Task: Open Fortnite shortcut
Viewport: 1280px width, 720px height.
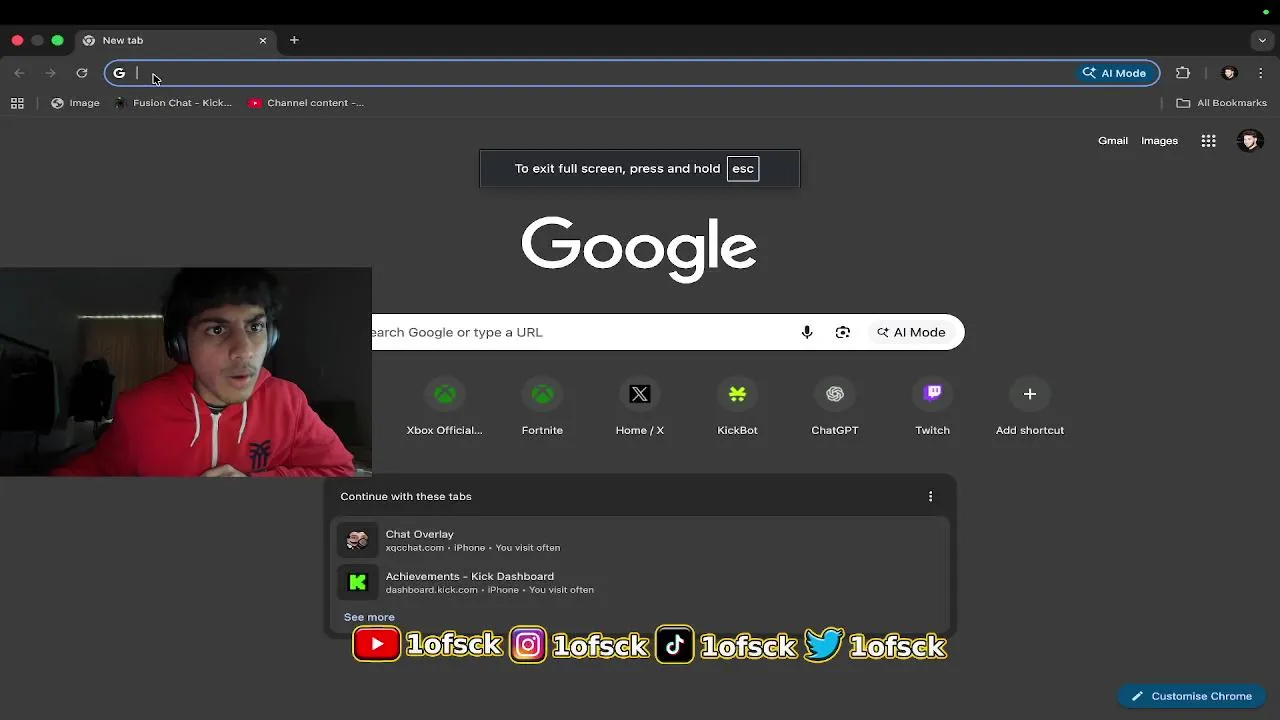Action: point(542,407)
